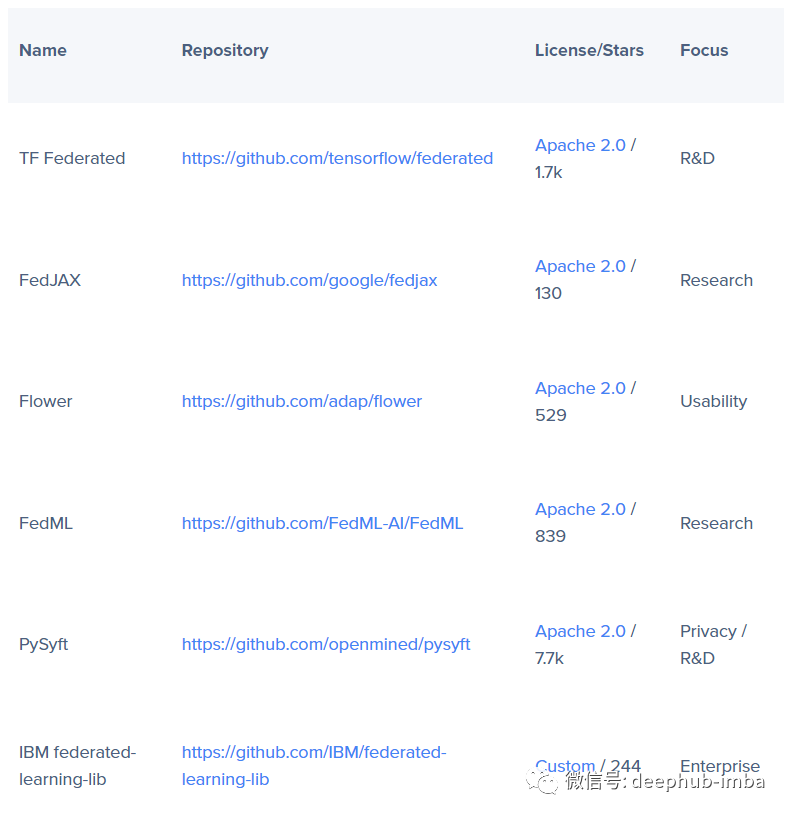Open the IBM federated-learning-lib link
Image resolution: width=791 pixels, height=817 pixels.
314,766
